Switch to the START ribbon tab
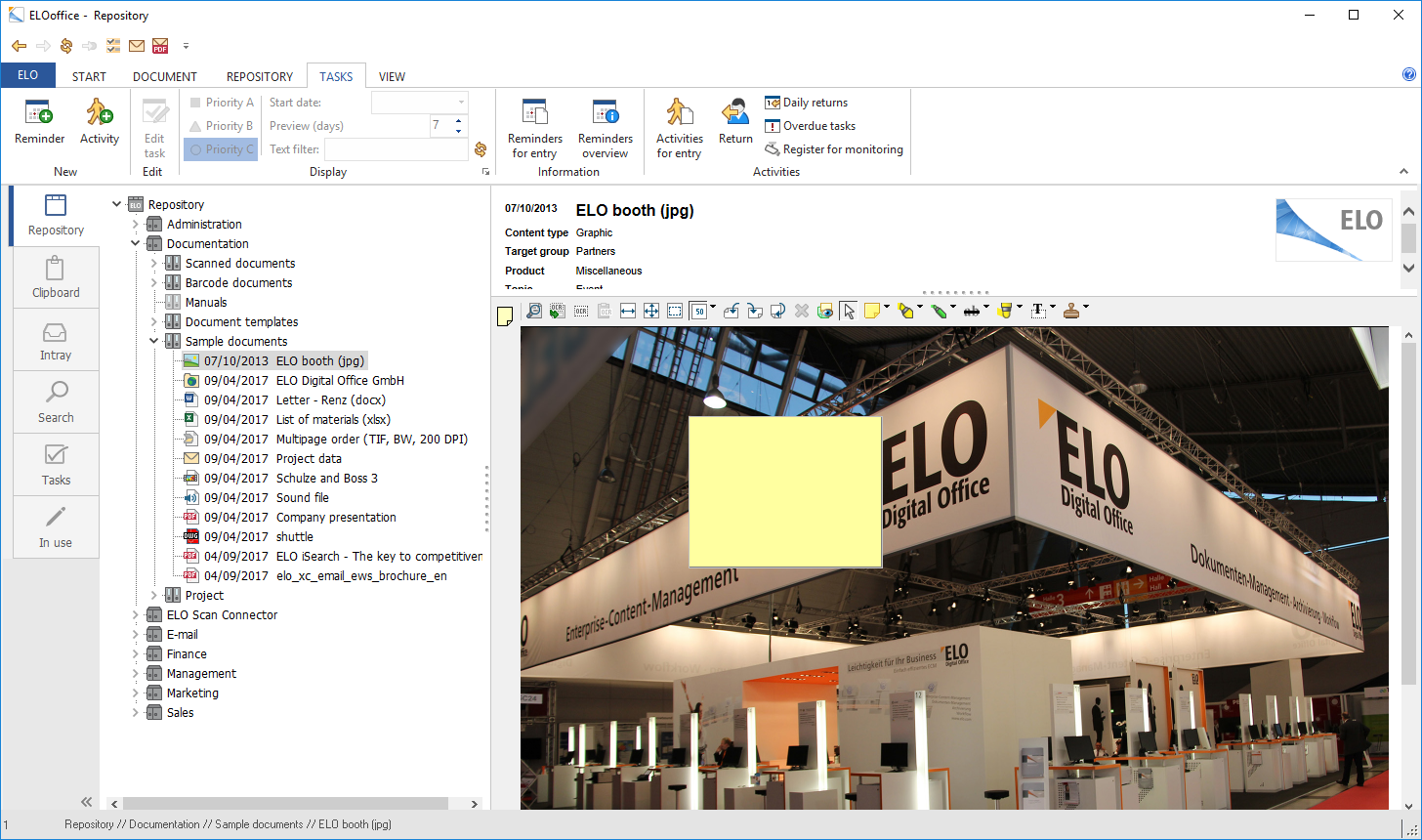This screenshot has width=1422, height=840. pos(89,76)
